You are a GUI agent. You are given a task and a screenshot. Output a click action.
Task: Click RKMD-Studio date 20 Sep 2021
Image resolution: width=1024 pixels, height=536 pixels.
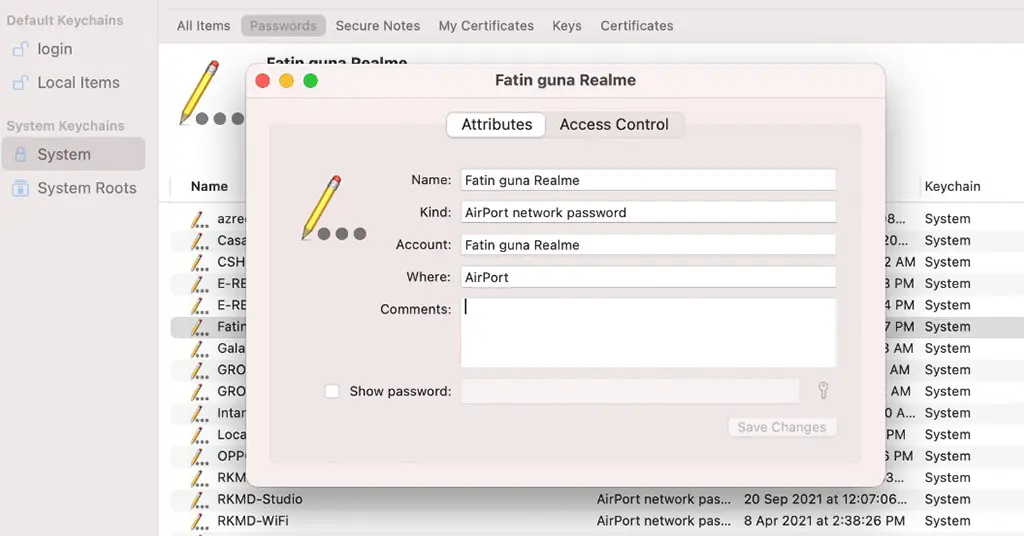(825, 499)
